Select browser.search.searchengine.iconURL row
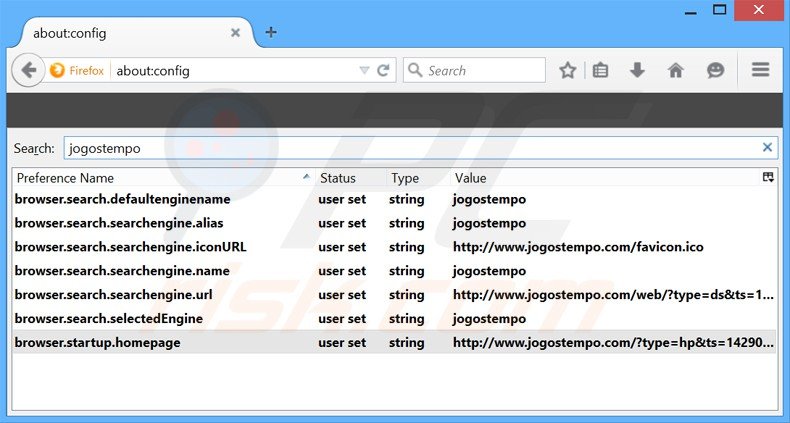This screenshot has width=790, height=423. coord(394,247)
